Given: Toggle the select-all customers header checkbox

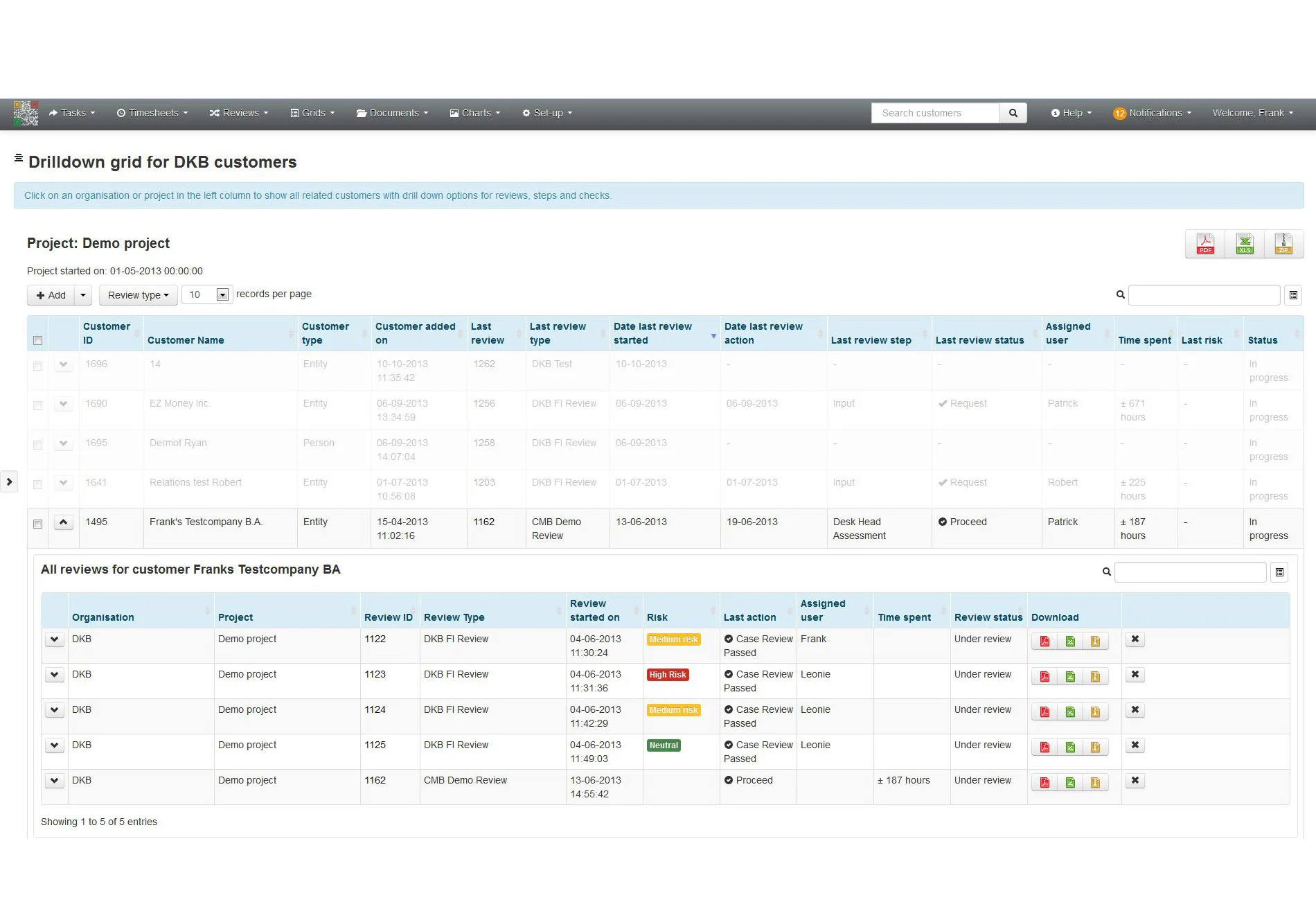Looking at the screenshot, I should 38,340.
